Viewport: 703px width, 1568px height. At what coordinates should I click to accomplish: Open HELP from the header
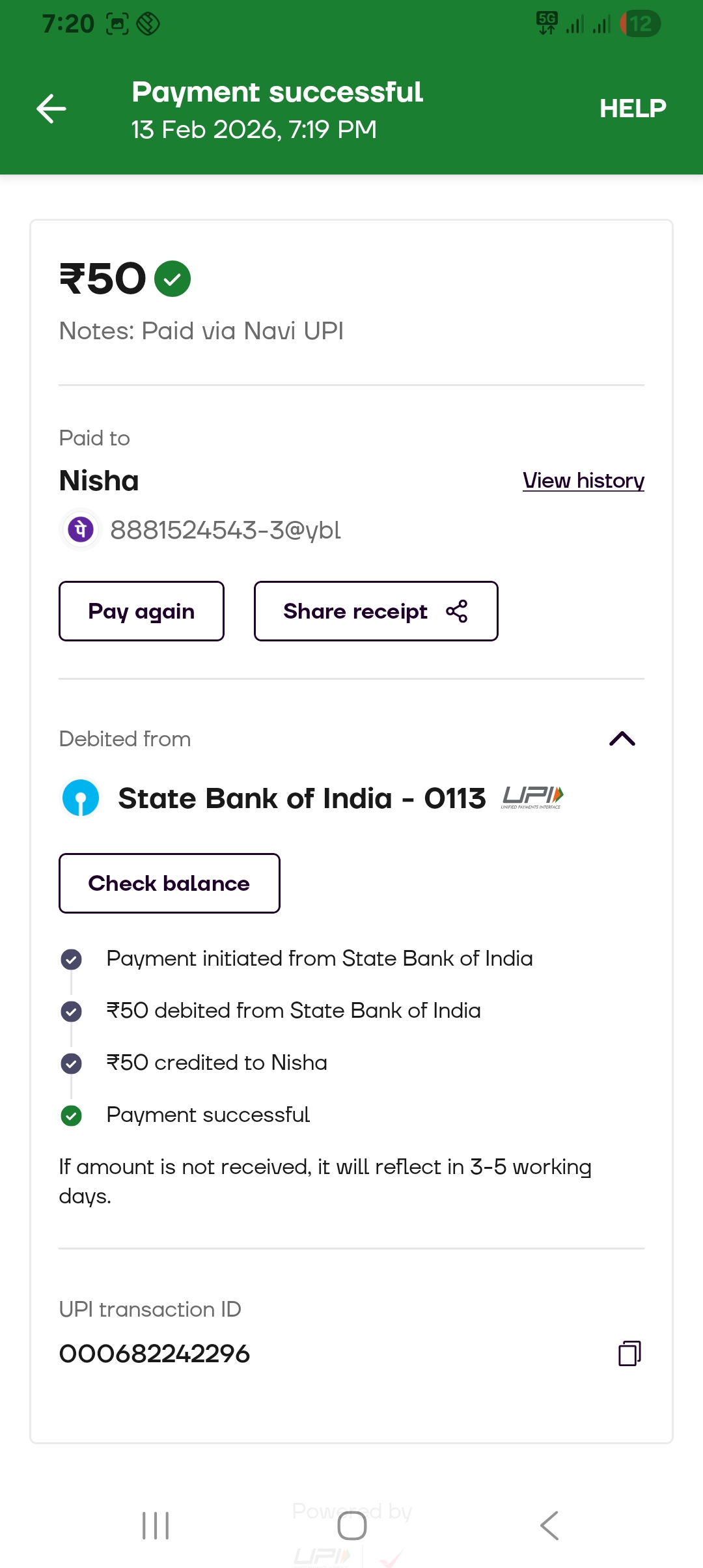633,108
